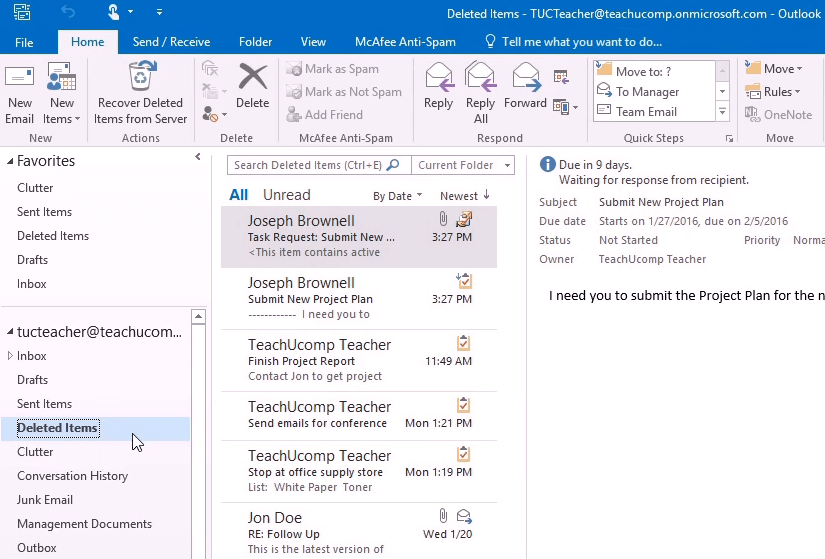Click Mark as Not Spam
The width and height of the screenshot is (825, 559).
click(344, 92)
